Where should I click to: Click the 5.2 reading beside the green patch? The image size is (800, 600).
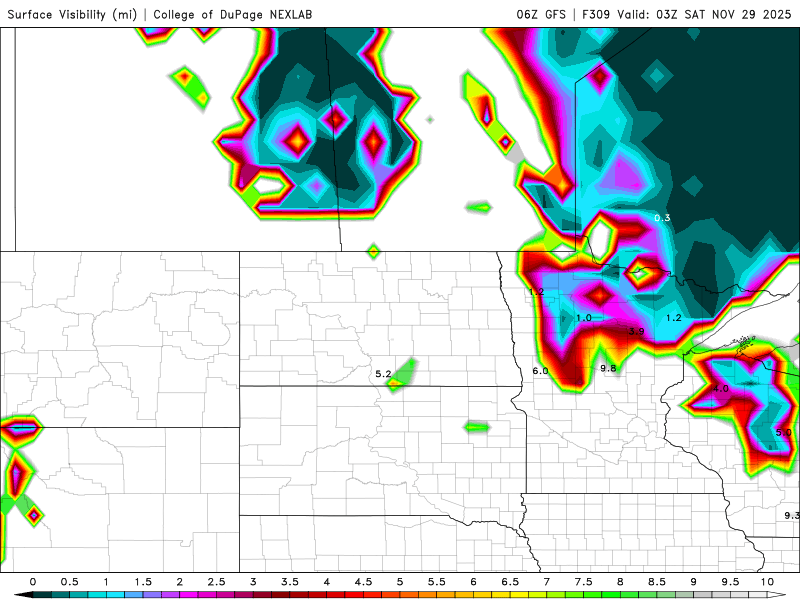click(x=383, y=374)
